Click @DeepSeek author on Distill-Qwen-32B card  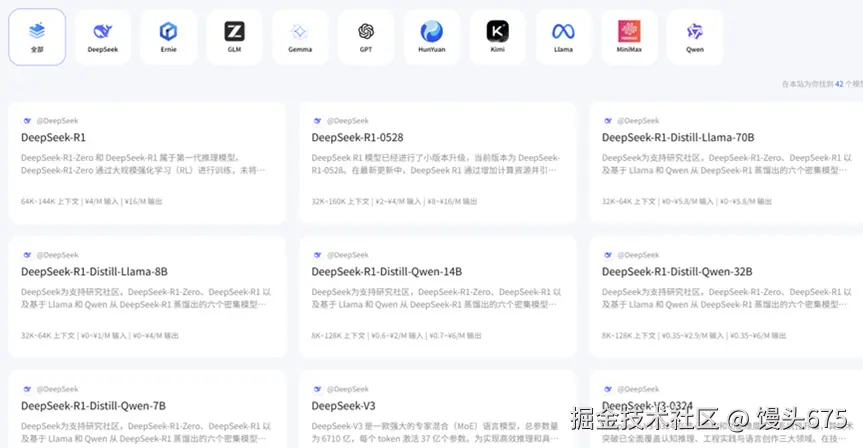[x=638, y=255]
